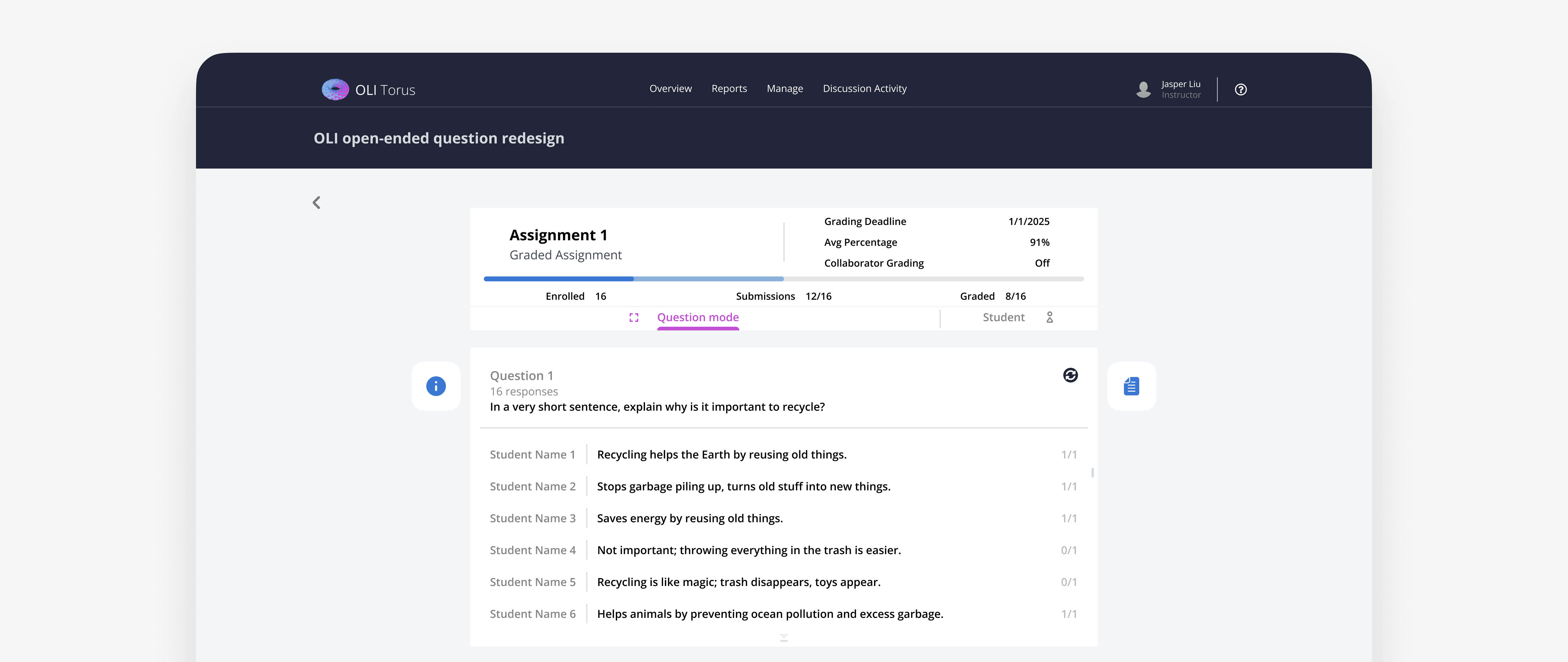Click the student person icon

point(1050,317)
